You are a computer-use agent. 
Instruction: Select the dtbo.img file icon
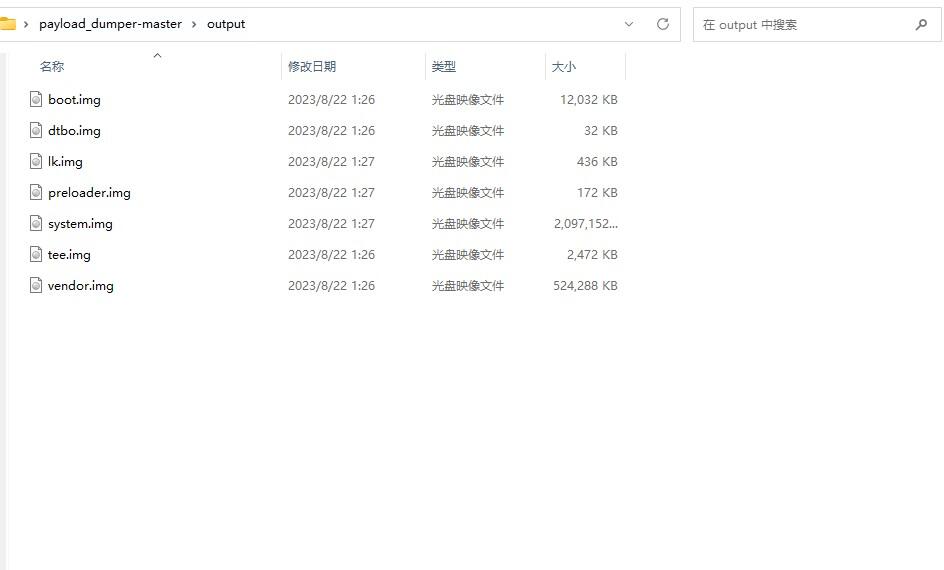pyautogui.click(x=36, y=131)
